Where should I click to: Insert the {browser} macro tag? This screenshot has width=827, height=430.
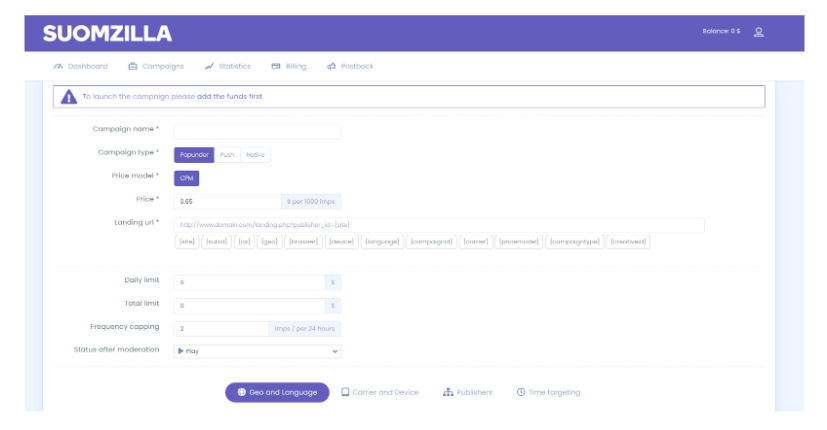[303, 242]
